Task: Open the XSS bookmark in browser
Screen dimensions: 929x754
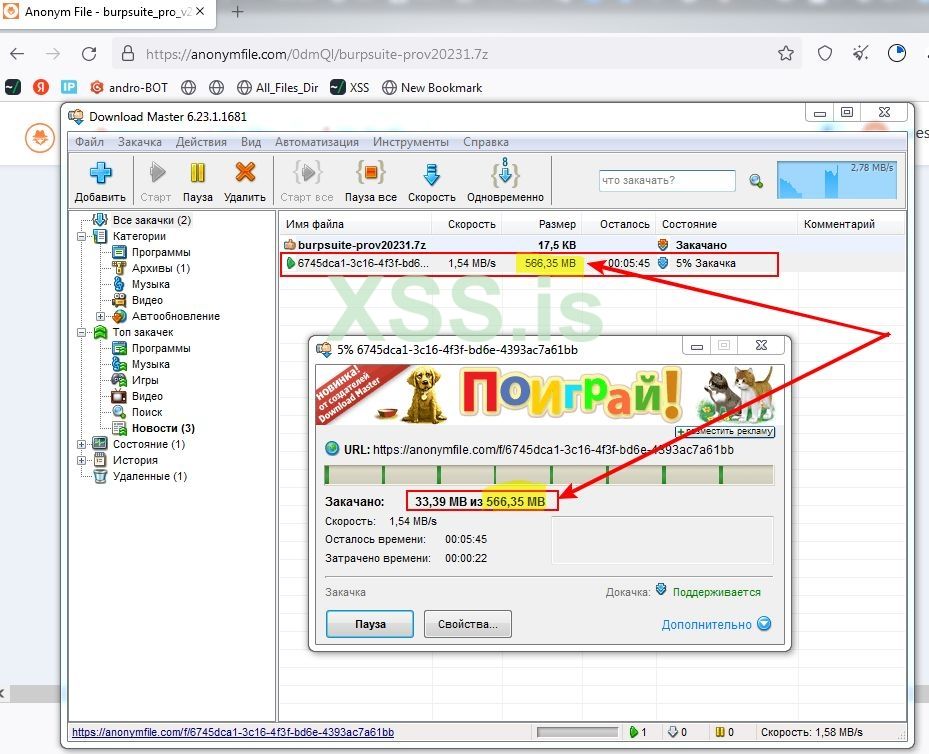Action: pos(350,88)
